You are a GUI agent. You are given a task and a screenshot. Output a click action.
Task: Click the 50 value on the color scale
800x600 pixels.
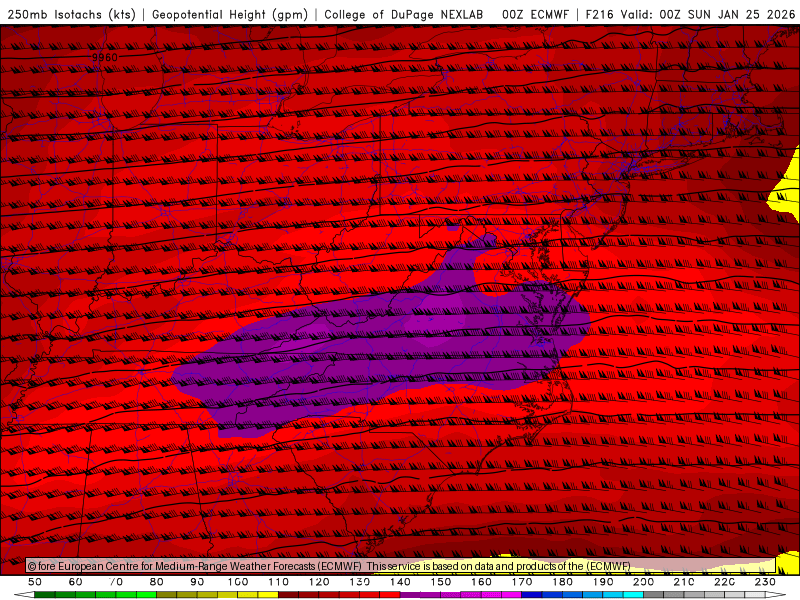coord(35,582)
